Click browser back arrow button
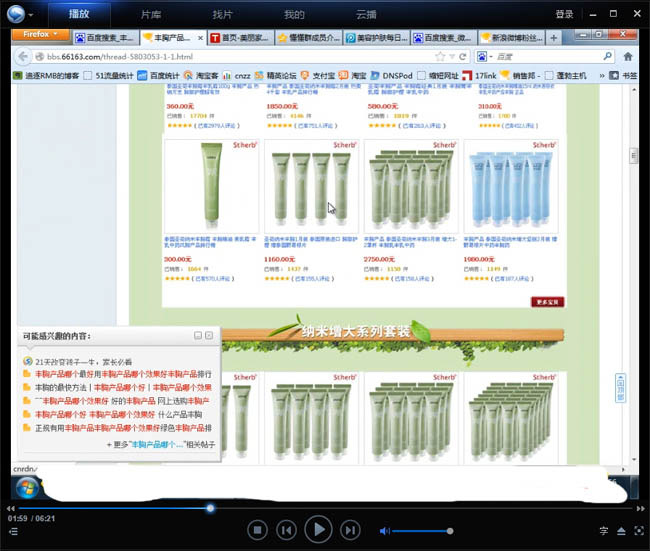The width and height of the screenshot is (650, 551). [23, 56]
